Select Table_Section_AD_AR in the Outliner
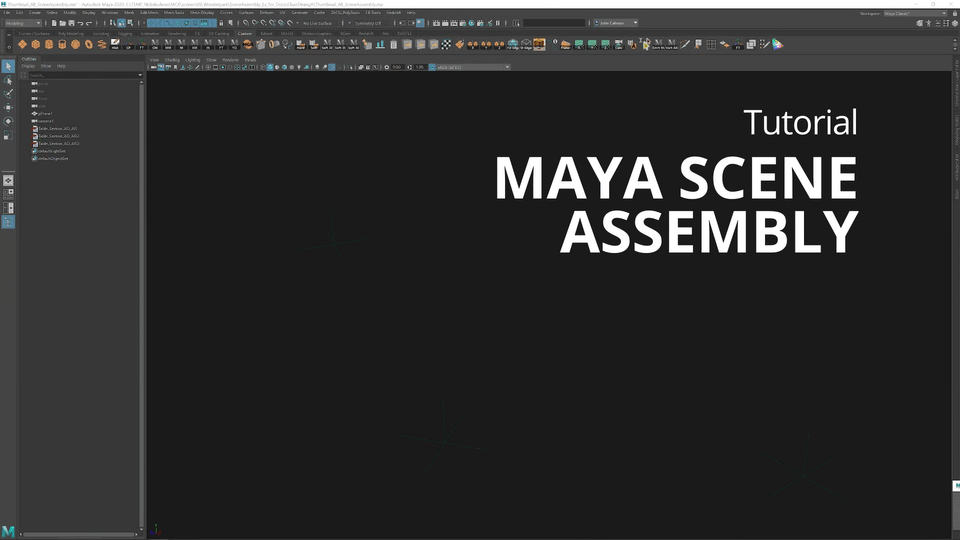Image resolution: width=960 pixels, height=540 pixels. pos(57,128)
